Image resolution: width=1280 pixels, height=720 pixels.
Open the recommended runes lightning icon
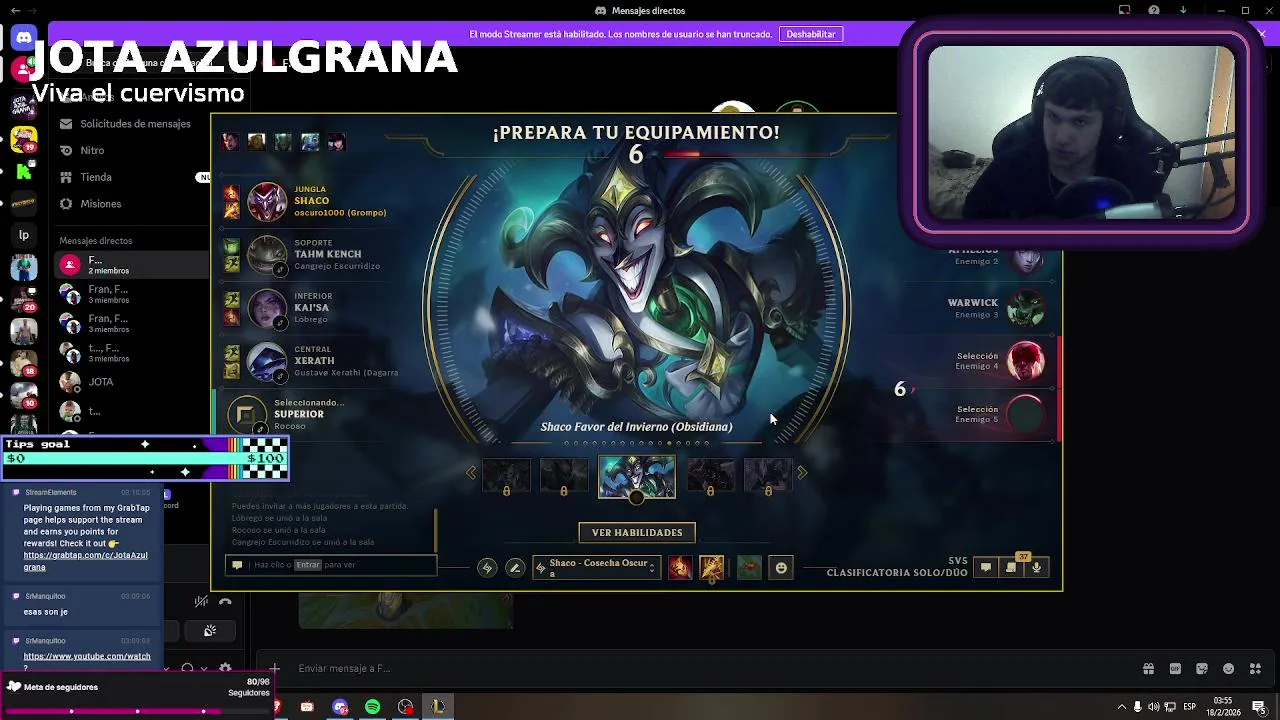point(487,568)
